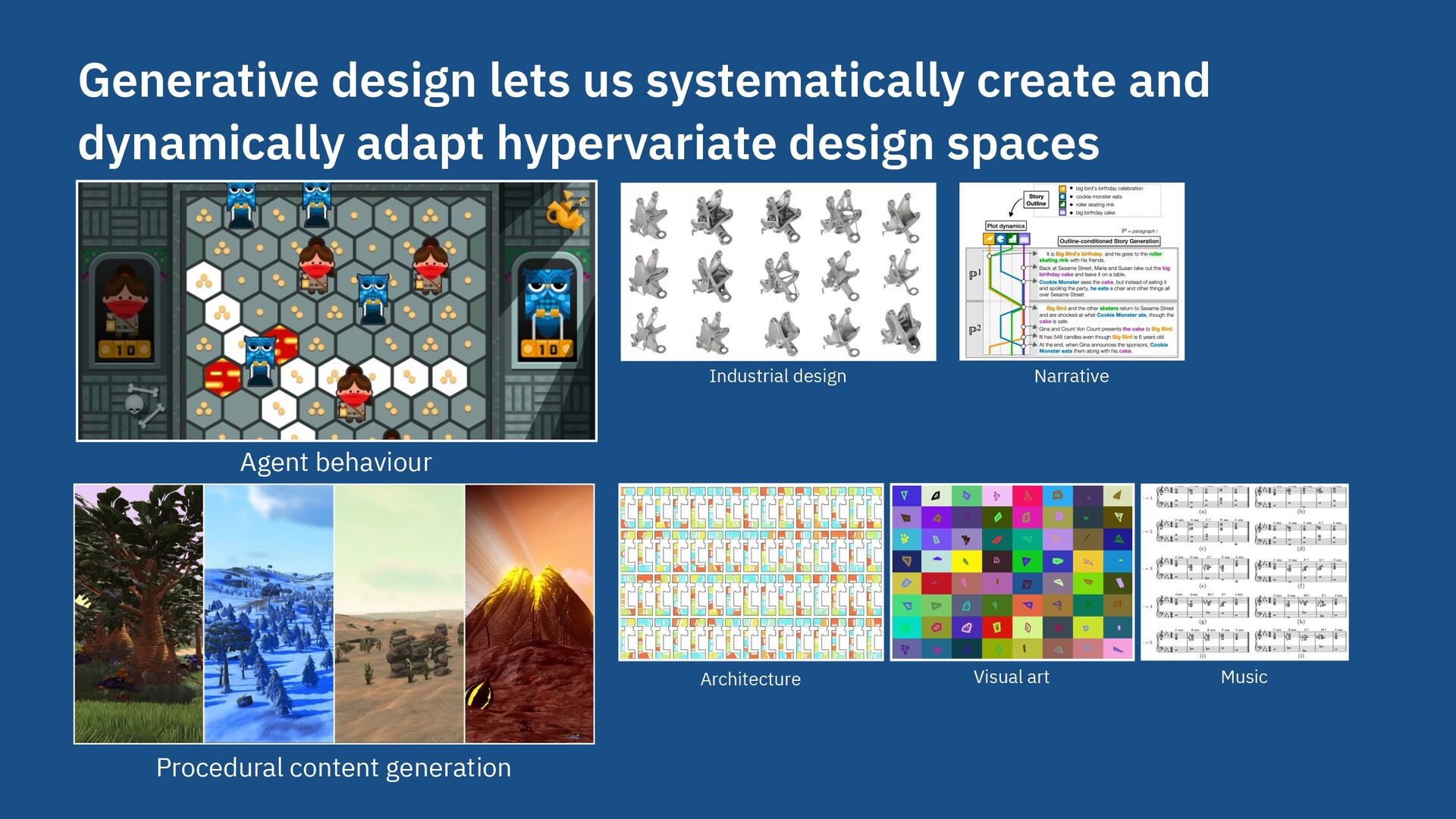Viewport: 1456px width, 819px height.
Task: Open the Music sheet notation image
Action: [1244, 573]
